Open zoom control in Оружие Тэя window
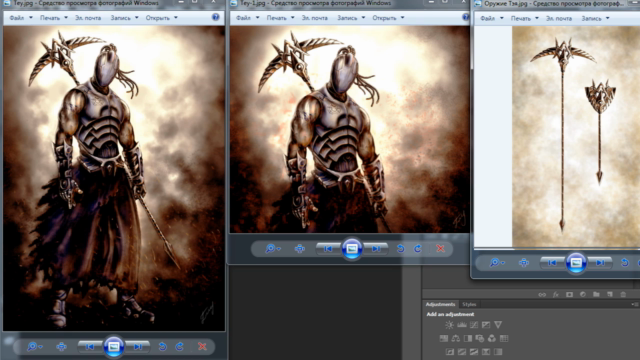640x360 pixels. coord(497,262)
